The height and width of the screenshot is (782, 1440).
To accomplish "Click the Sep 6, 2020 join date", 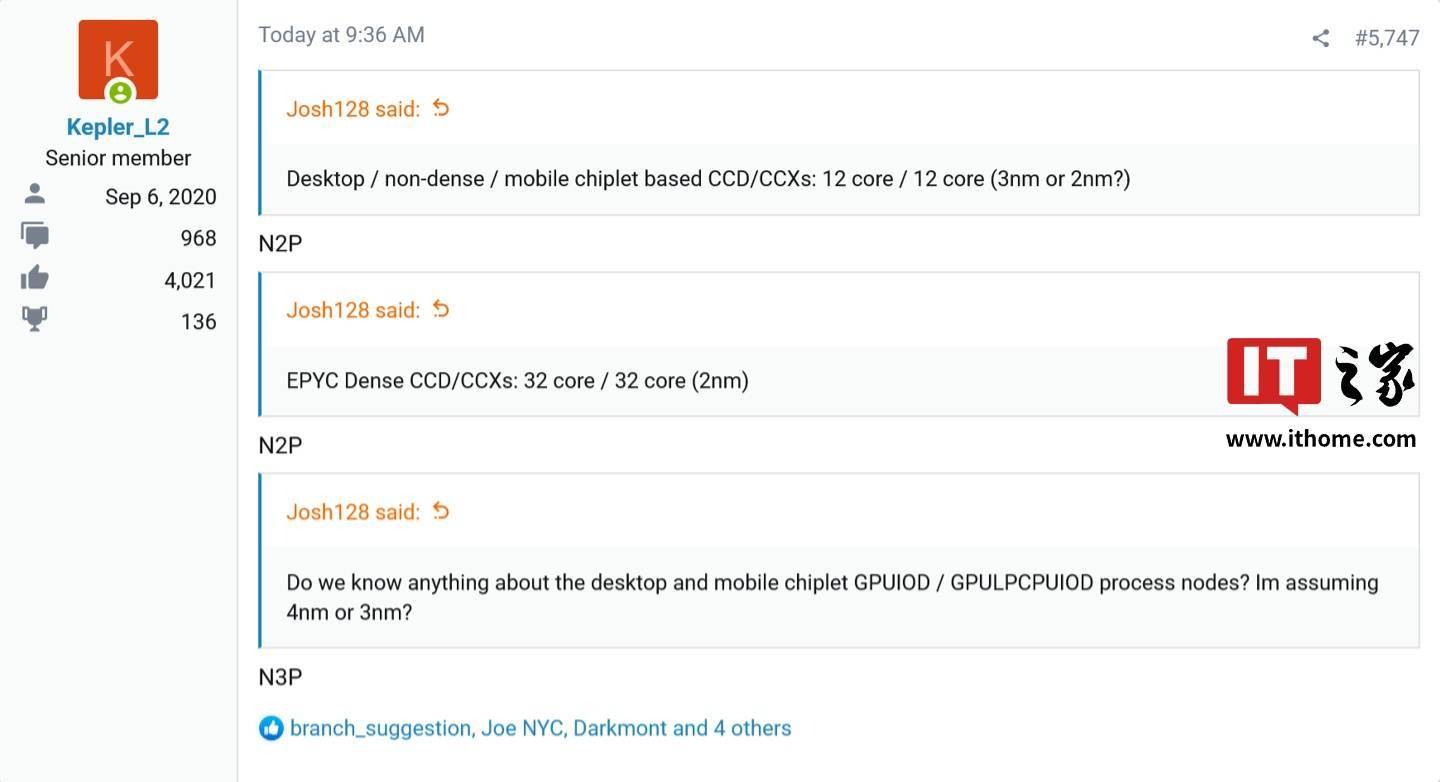I will pos(161,197).
